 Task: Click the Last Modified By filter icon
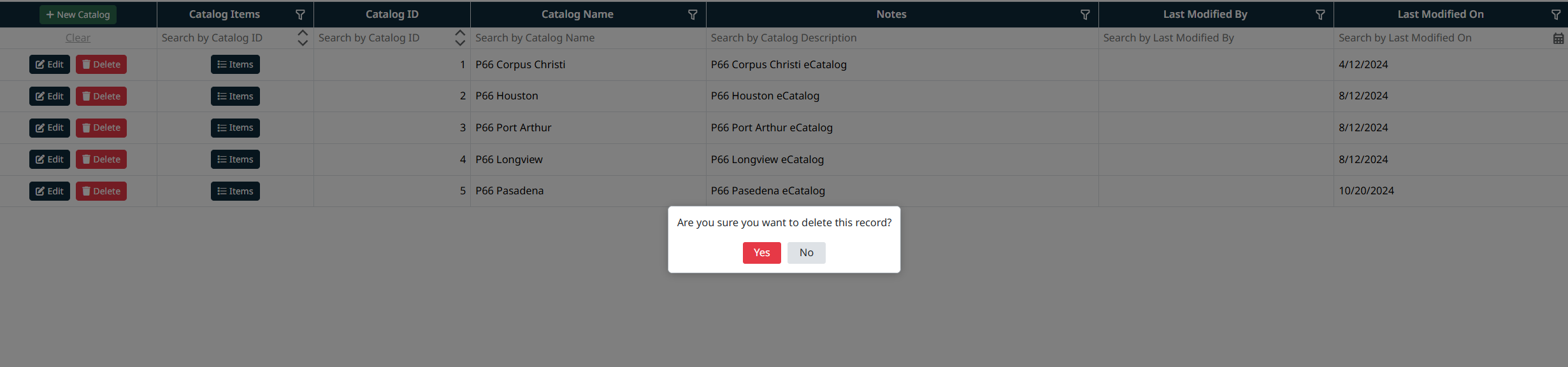click(x=1320, y=15)
